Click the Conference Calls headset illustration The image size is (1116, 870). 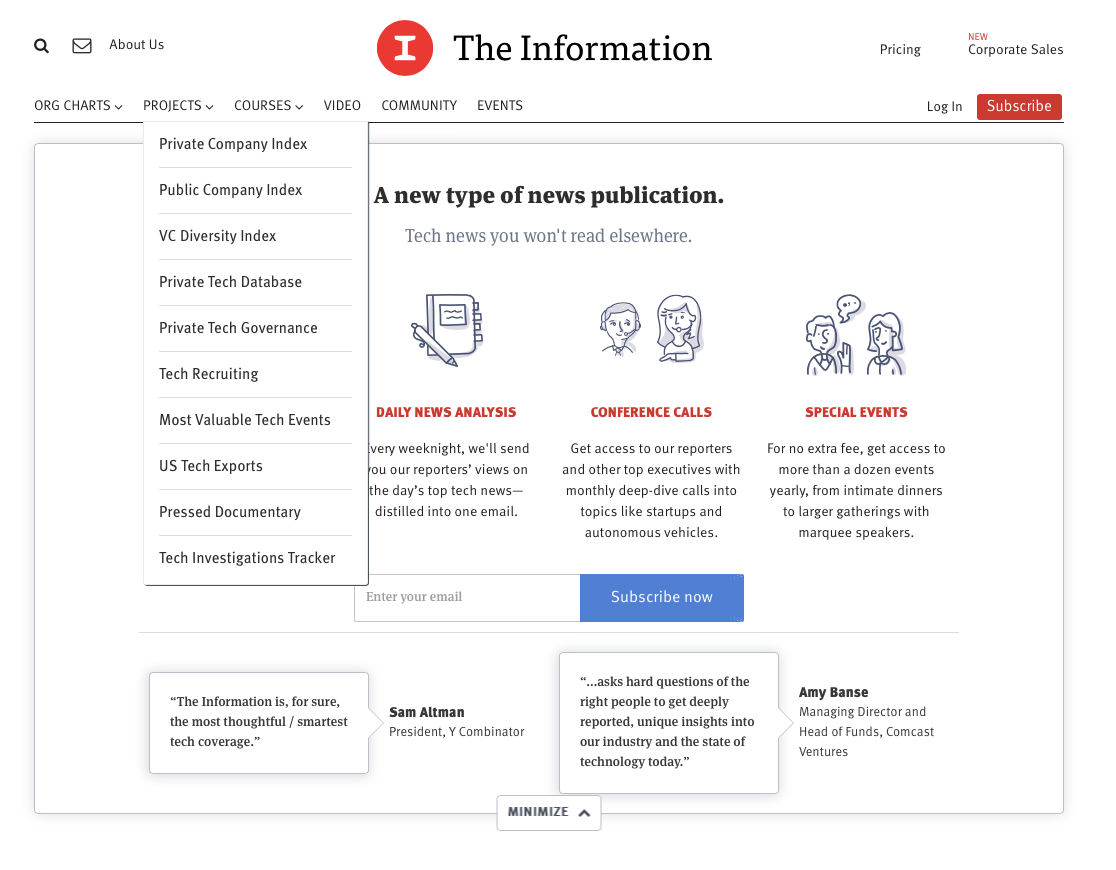(651, 329)
